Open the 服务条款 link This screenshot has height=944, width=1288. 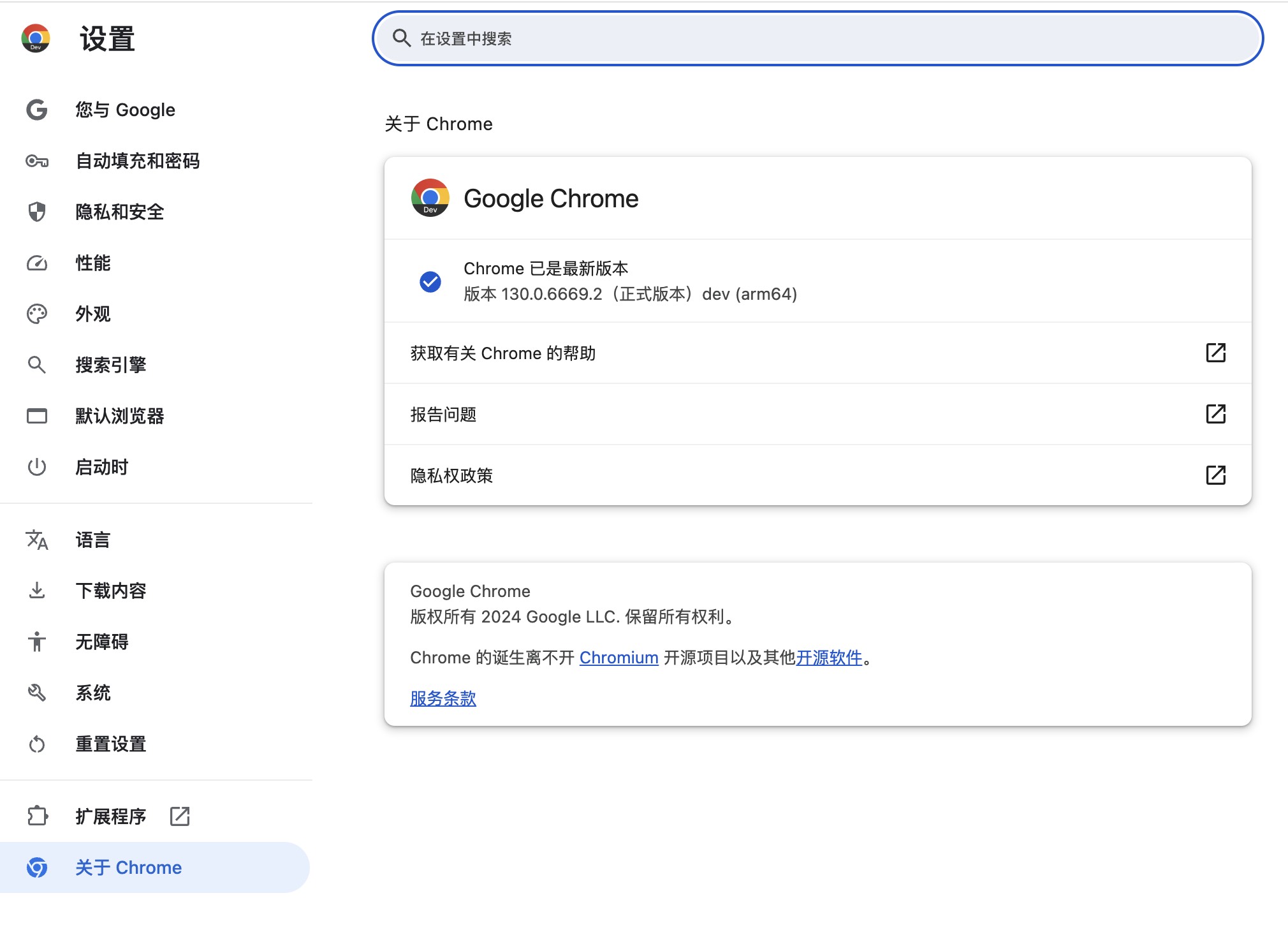coord(443,698)
